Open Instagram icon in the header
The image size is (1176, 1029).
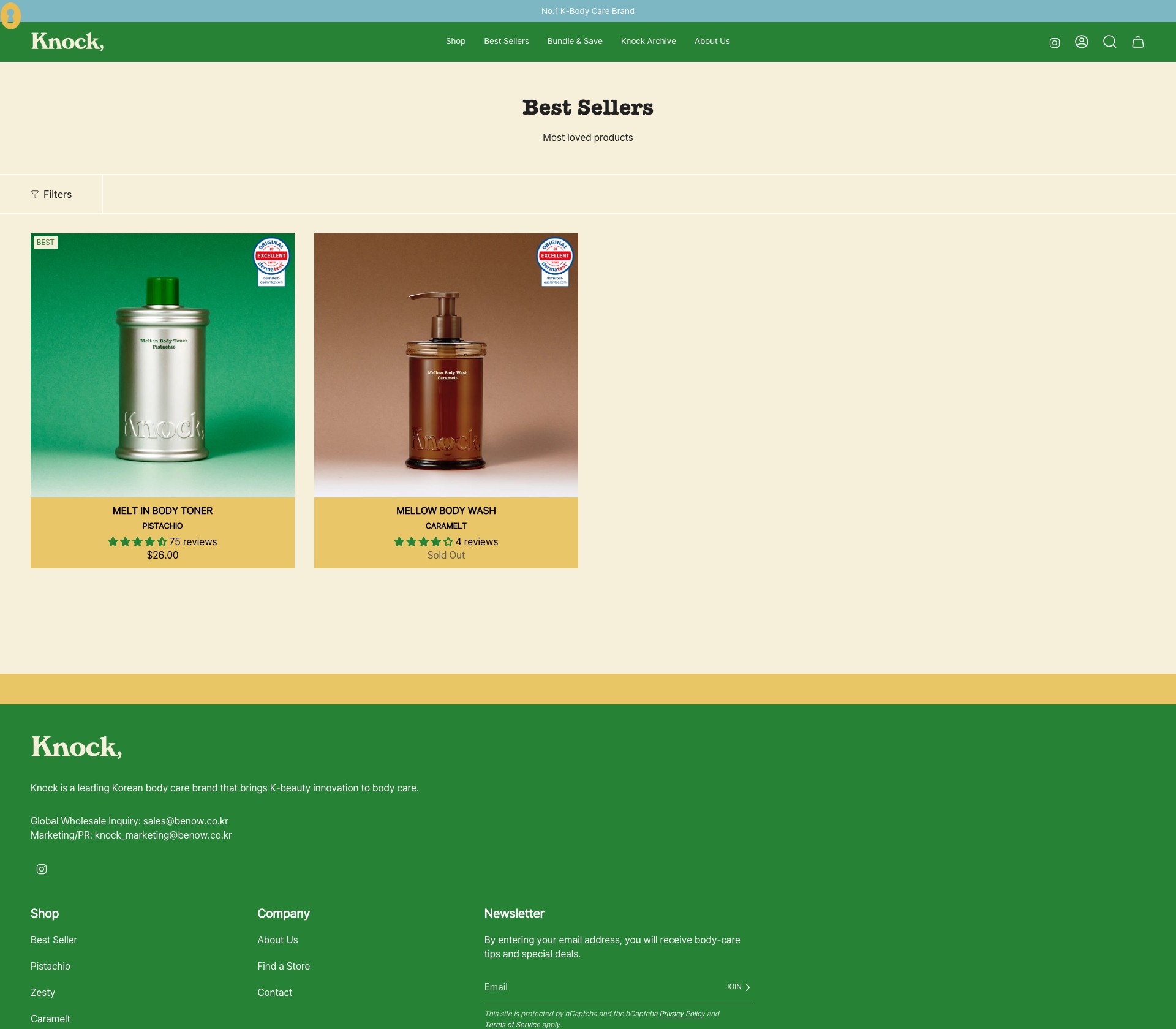click(x=1054, y=43)
